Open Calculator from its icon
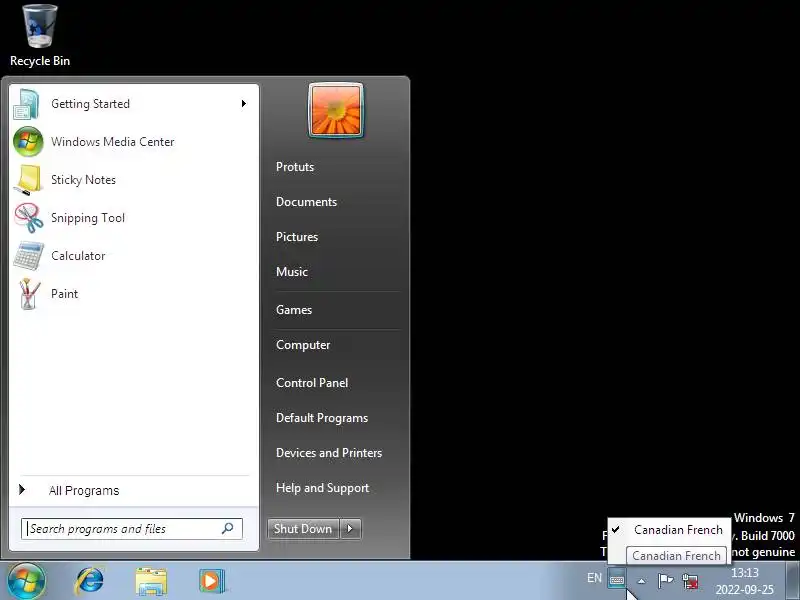Viewport: 800px width, 600px height. click(x=29, y=256)
